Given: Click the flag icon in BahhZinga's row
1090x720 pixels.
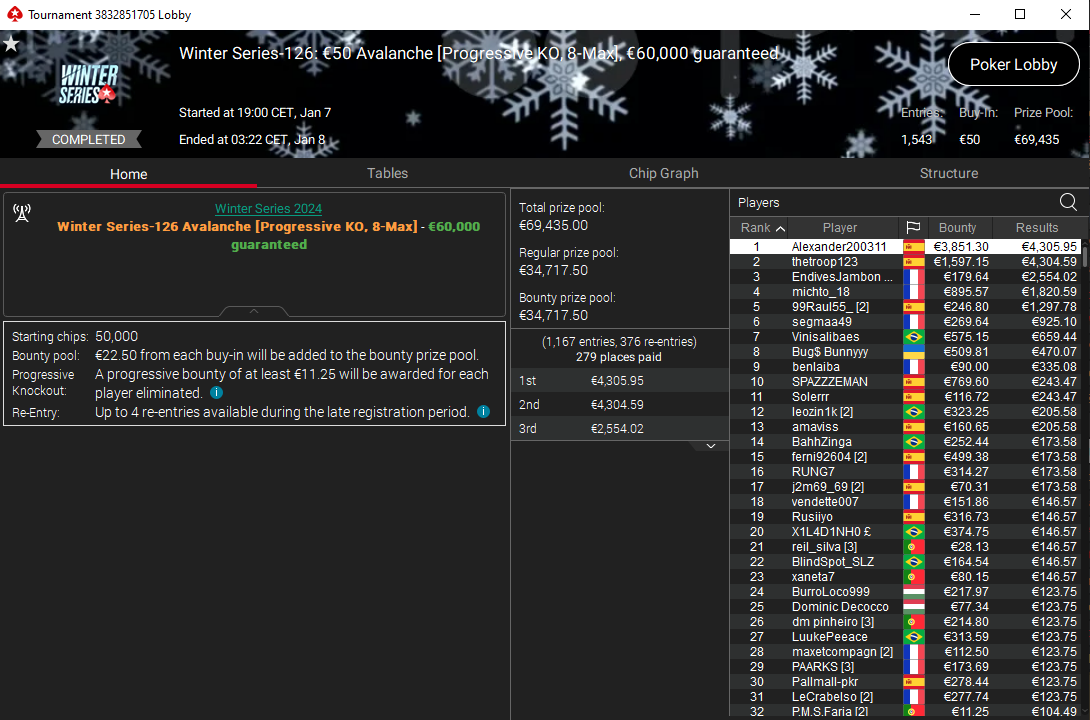Looking at the screenshot, I should coord(913,442).
